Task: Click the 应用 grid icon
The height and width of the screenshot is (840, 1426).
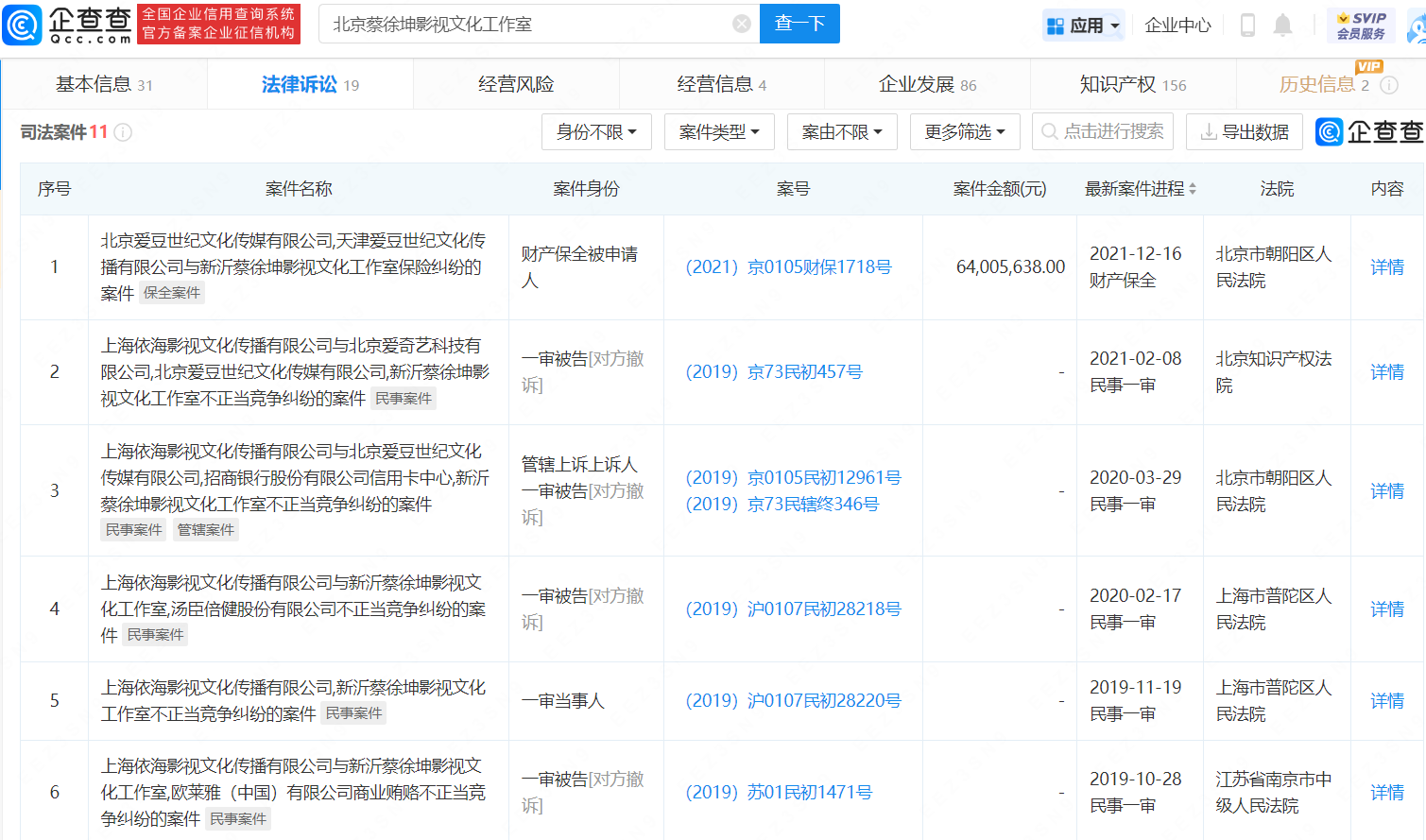Action: [1055, 26]
